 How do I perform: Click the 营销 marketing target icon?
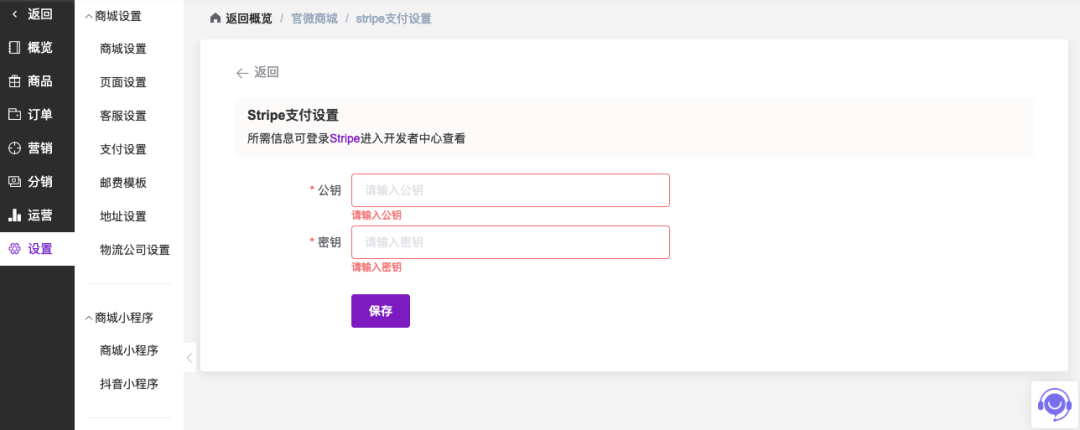[14, 148]
